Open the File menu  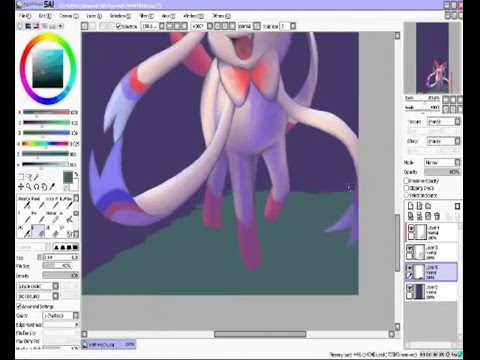(x=25, y=16)
